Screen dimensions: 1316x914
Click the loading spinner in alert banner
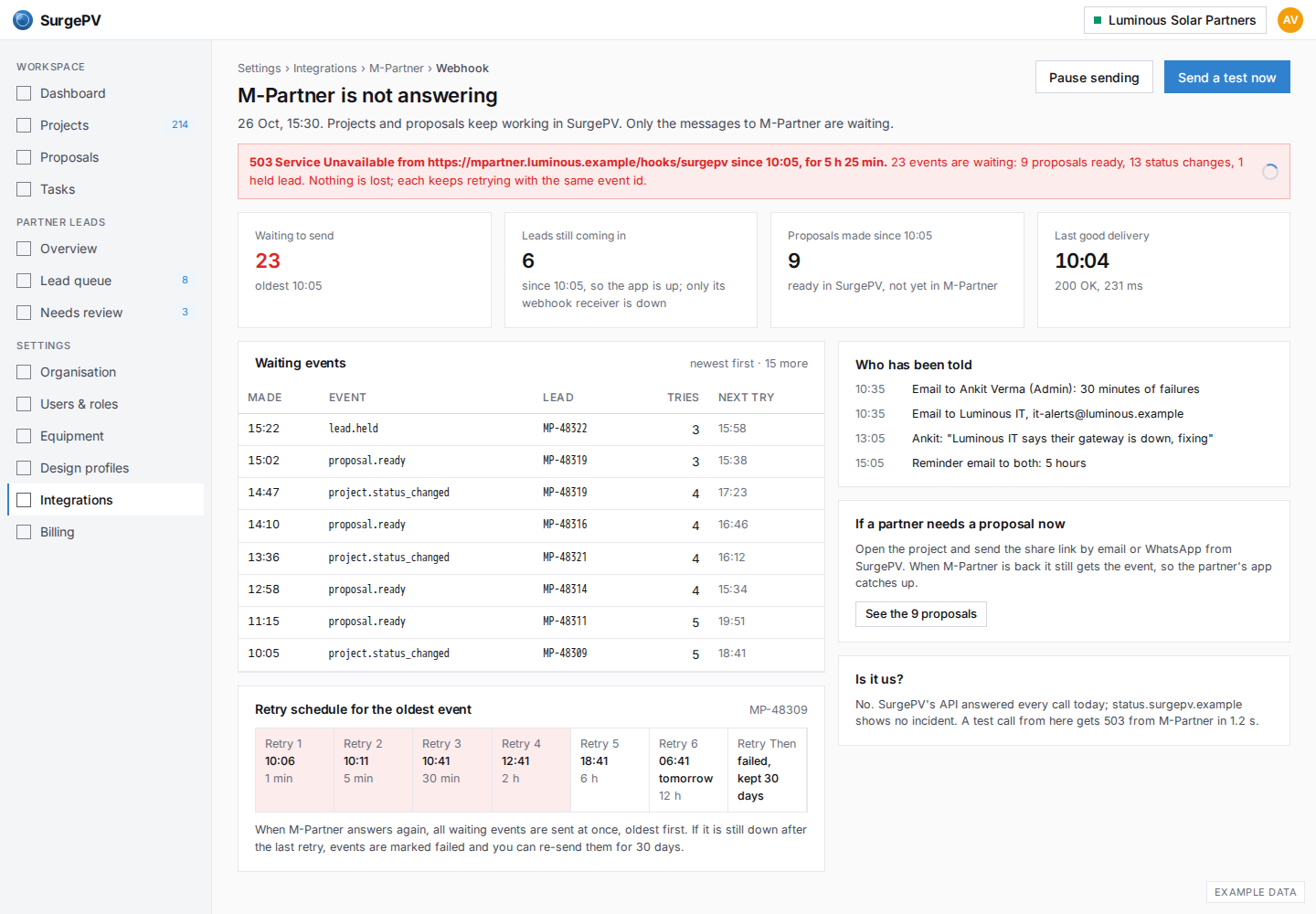pyautogui.click(x=1270, y=172)
